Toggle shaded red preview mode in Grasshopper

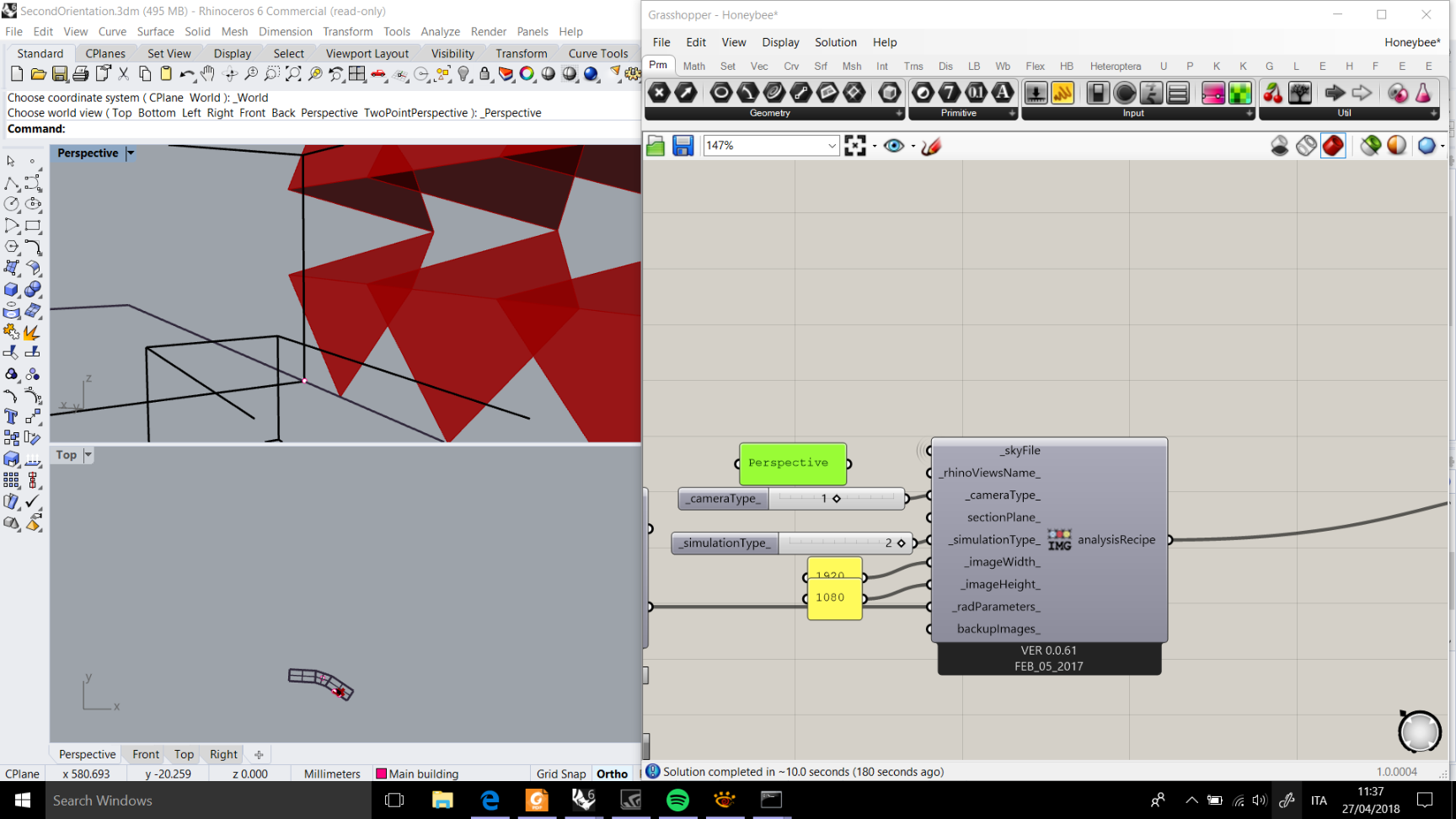(1333, 146)
